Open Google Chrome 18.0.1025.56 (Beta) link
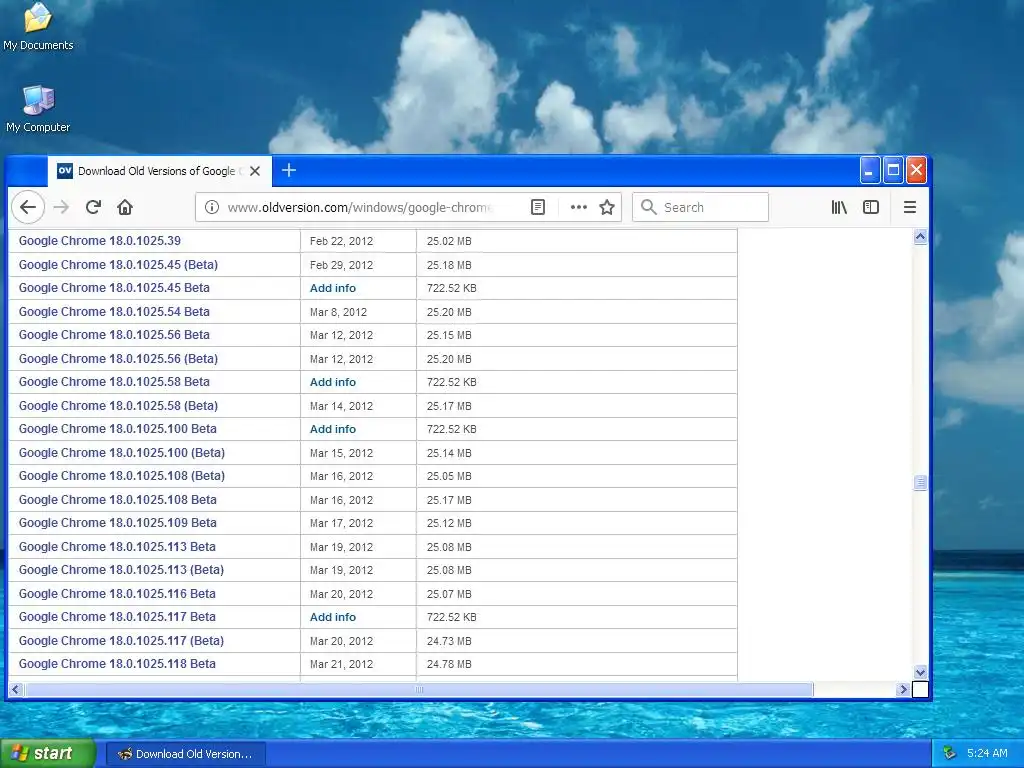 pyautogui.click(x=118, y=359)
